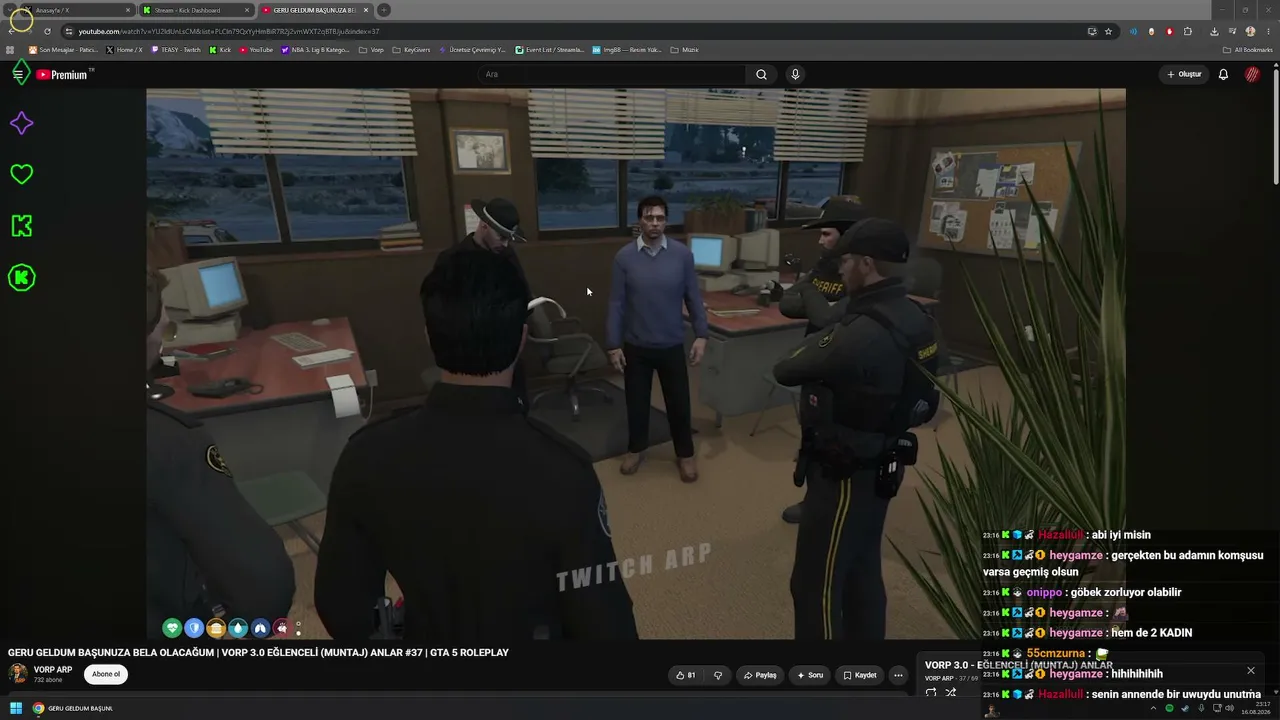Open the YouTube hamburger guide menu
The image size is (1280, 720).
click(x=18, y=74)
